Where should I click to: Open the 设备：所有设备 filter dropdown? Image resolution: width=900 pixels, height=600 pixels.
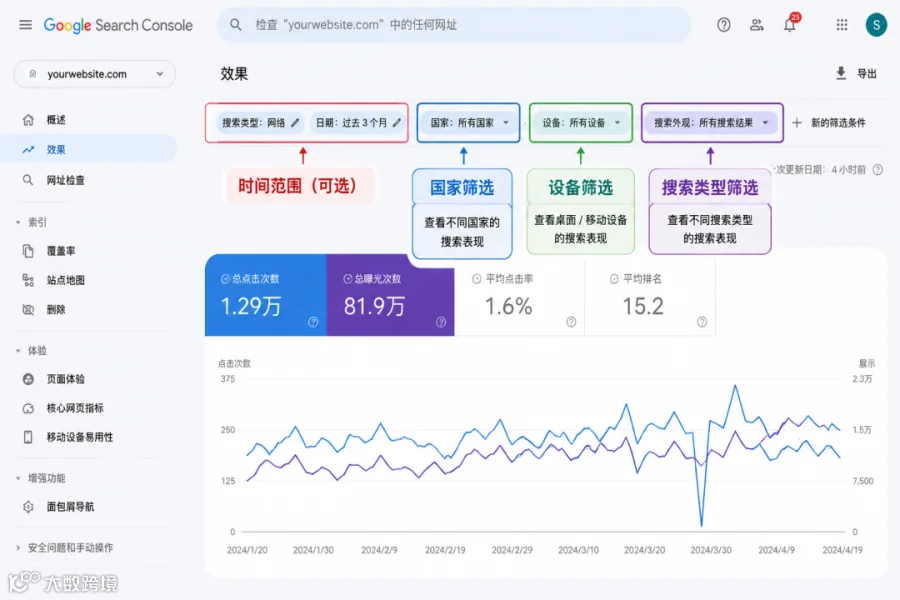[x=581, y=122]
